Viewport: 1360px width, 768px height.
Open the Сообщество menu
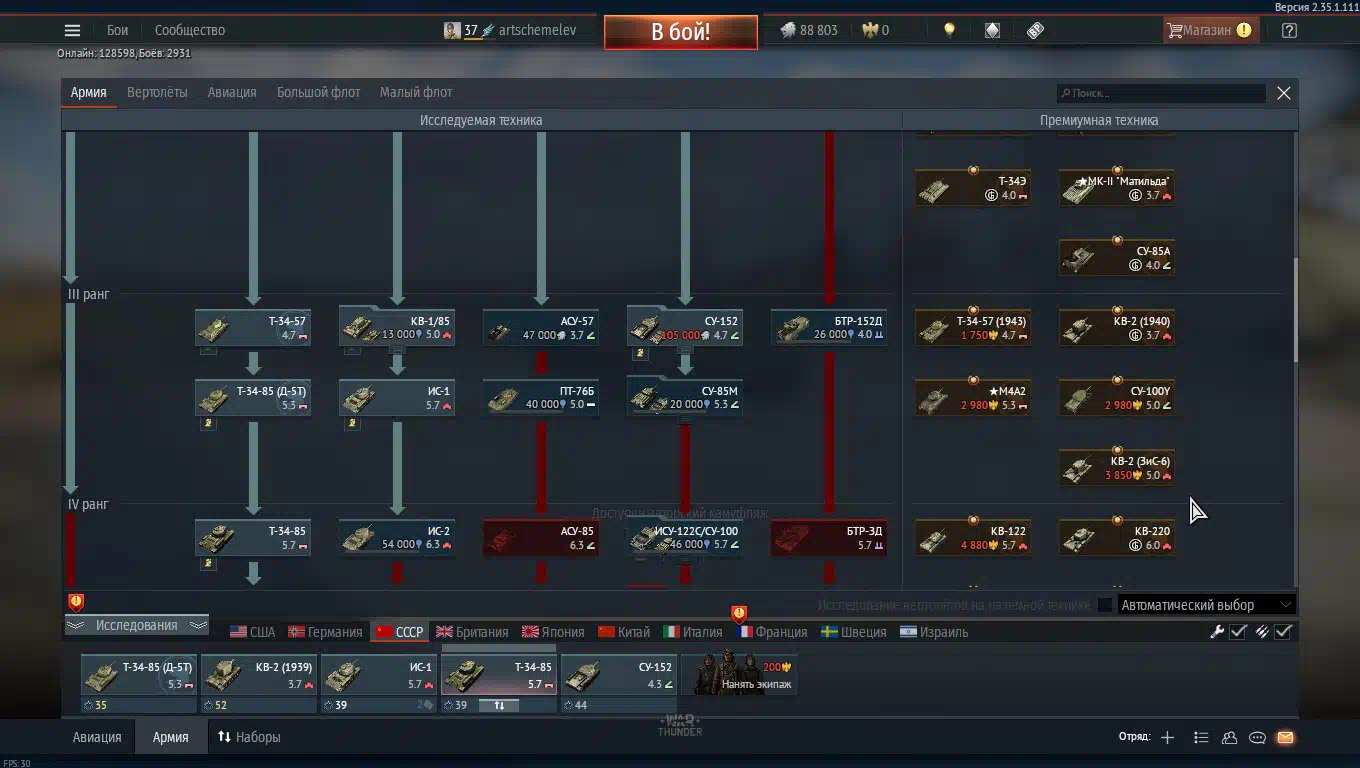point(190,30)
